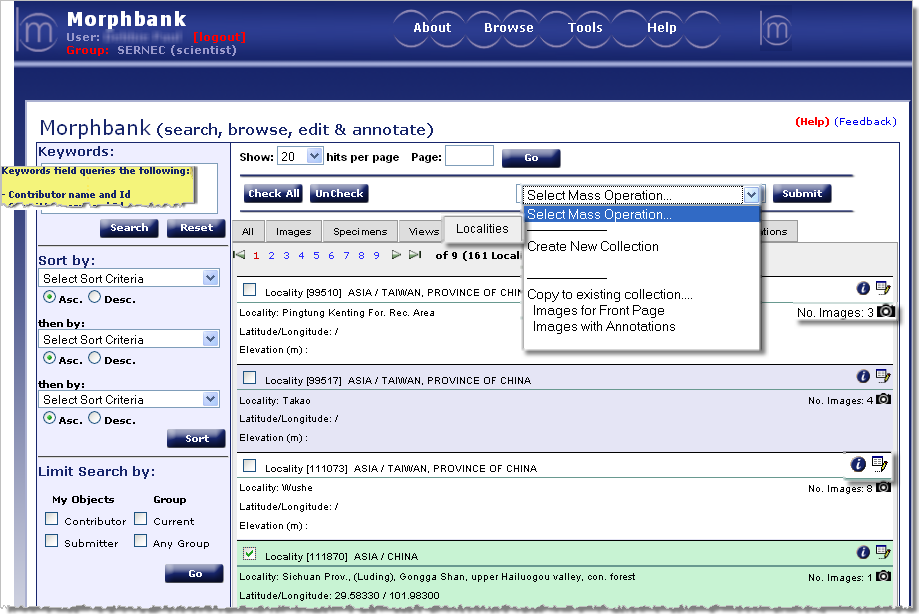Viewport: 919px width, 614px height.
Task: Click the annotate note icon for Locality 99517
Action: pos(880,376)
